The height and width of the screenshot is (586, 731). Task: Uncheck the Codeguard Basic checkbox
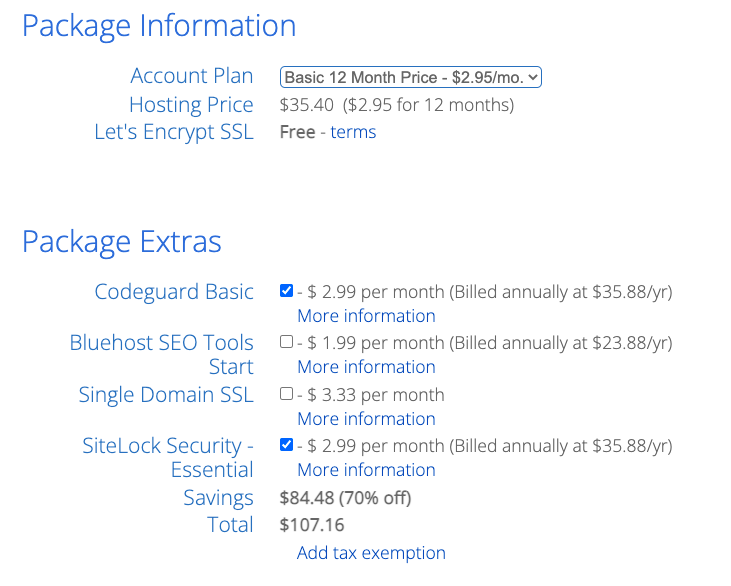287,291
